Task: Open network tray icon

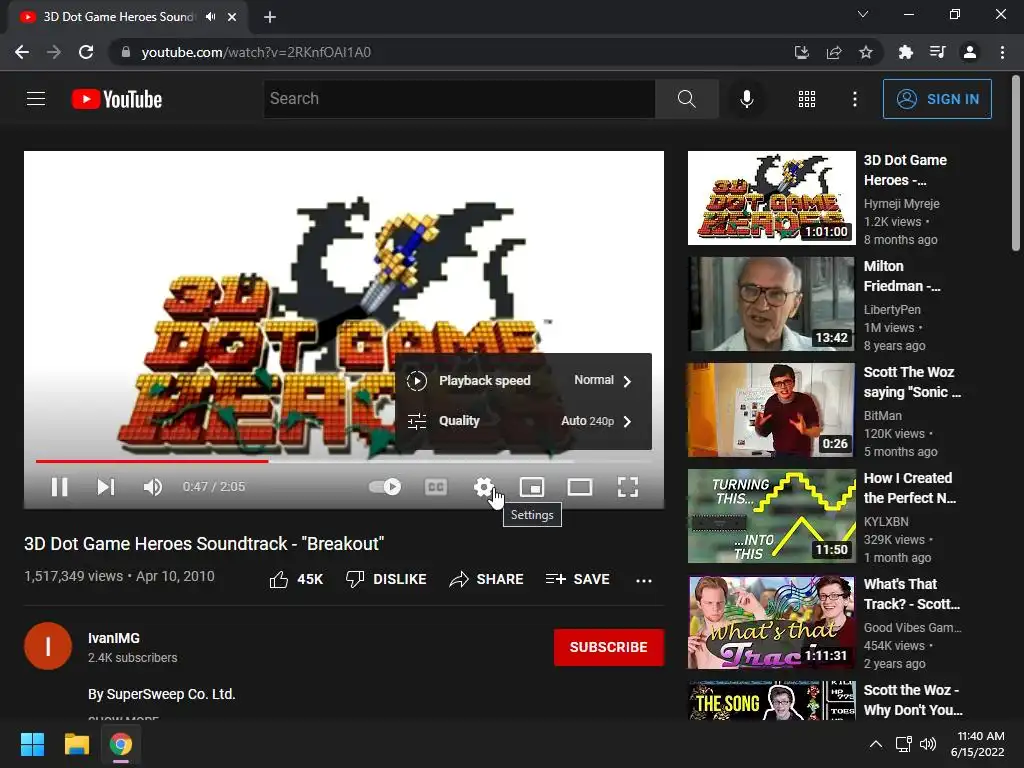Action: (x=904, y=744)
